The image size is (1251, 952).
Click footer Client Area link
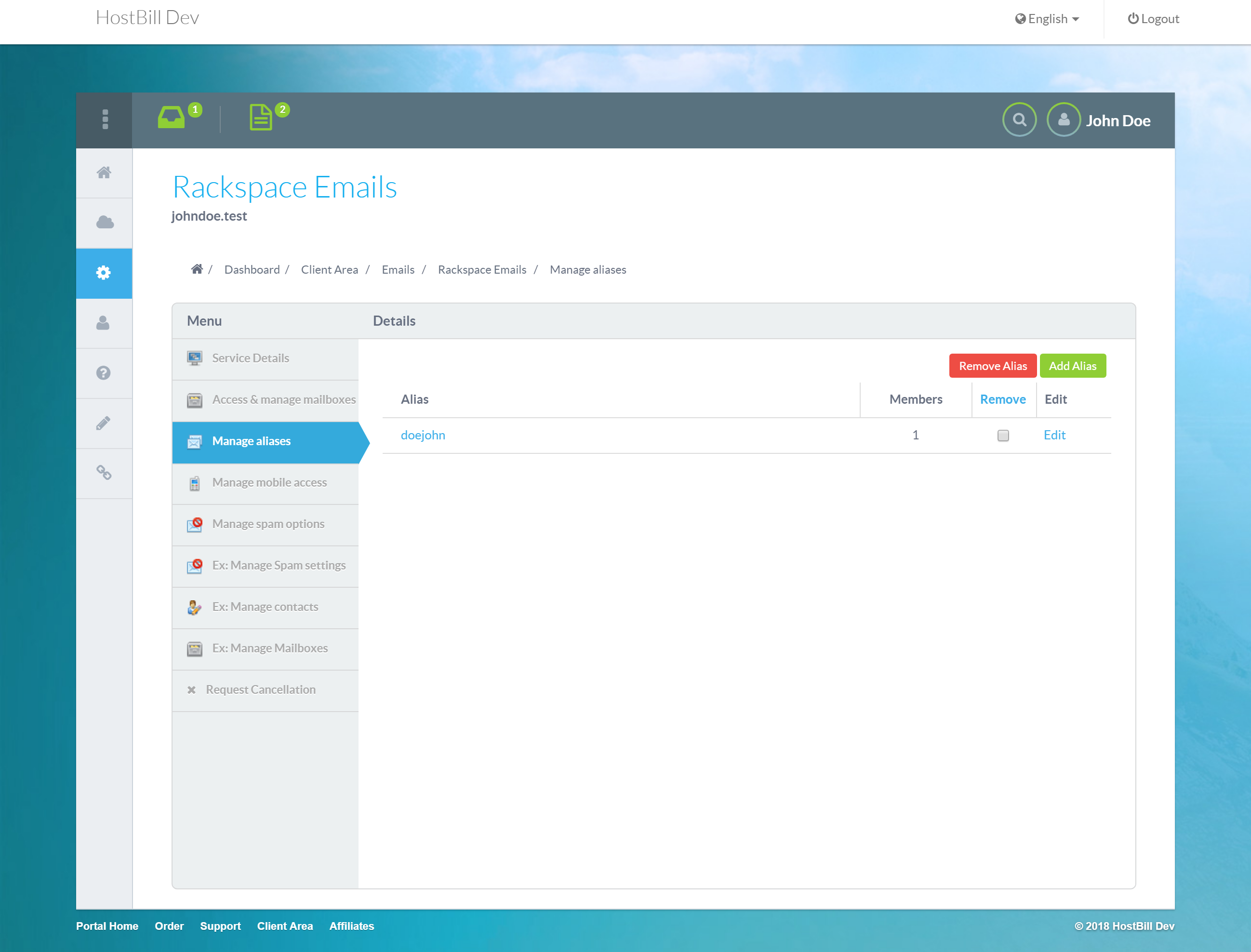(285, 926)
